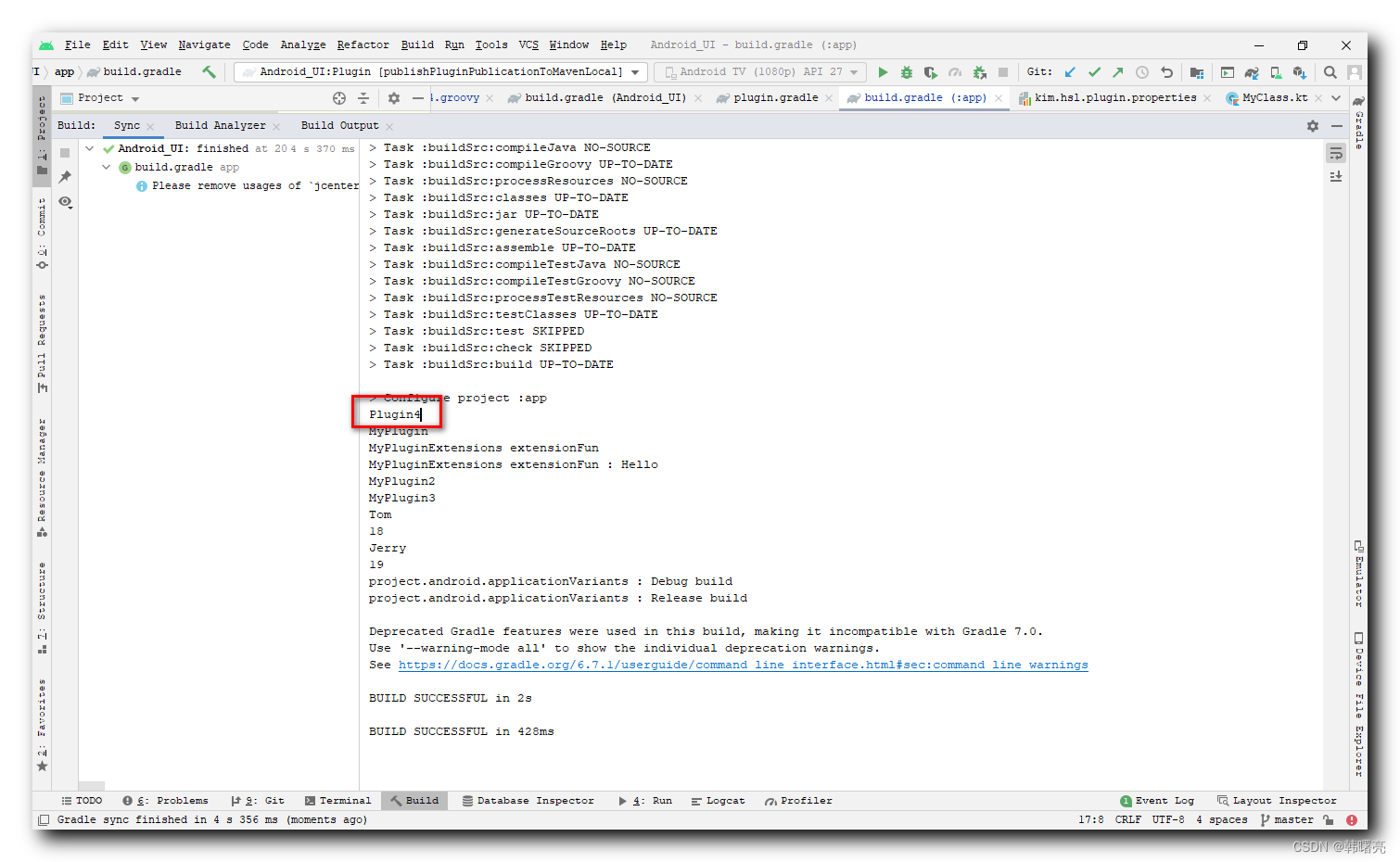Hide the Build tool window
The height and width of the screenshot is (862, 1400).
(1337, 125)
